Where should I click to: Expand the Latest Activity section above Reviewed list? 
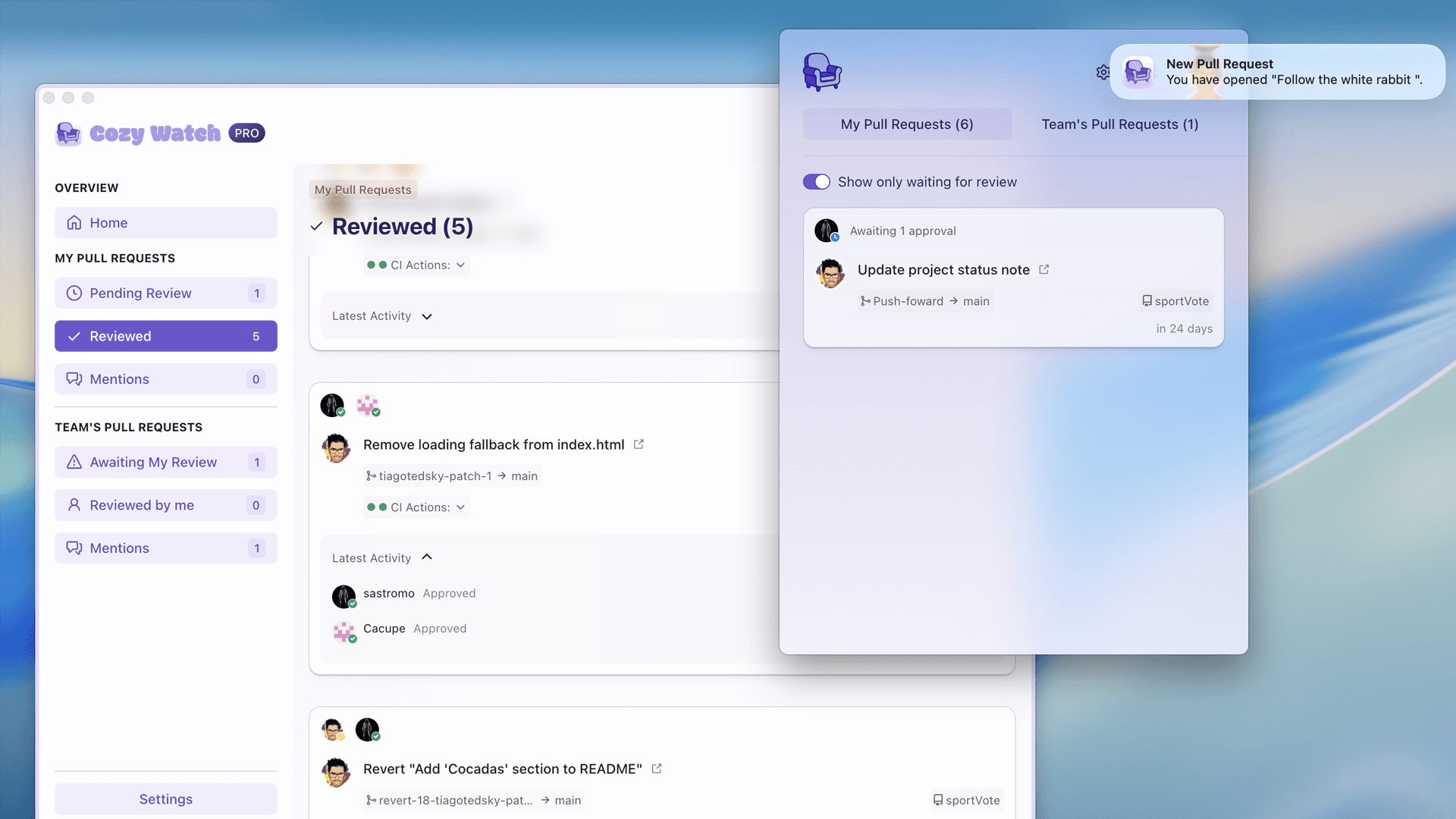tap(425, 316)
